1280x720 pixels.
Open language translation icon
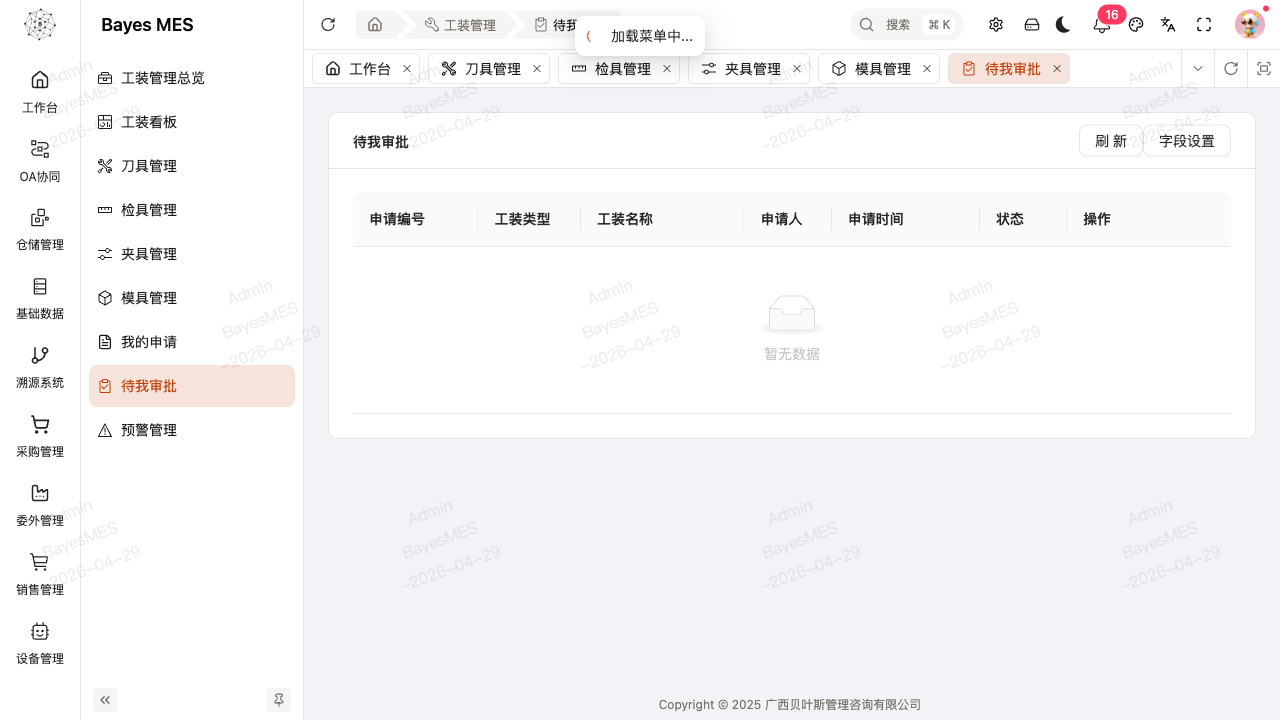1168,25
